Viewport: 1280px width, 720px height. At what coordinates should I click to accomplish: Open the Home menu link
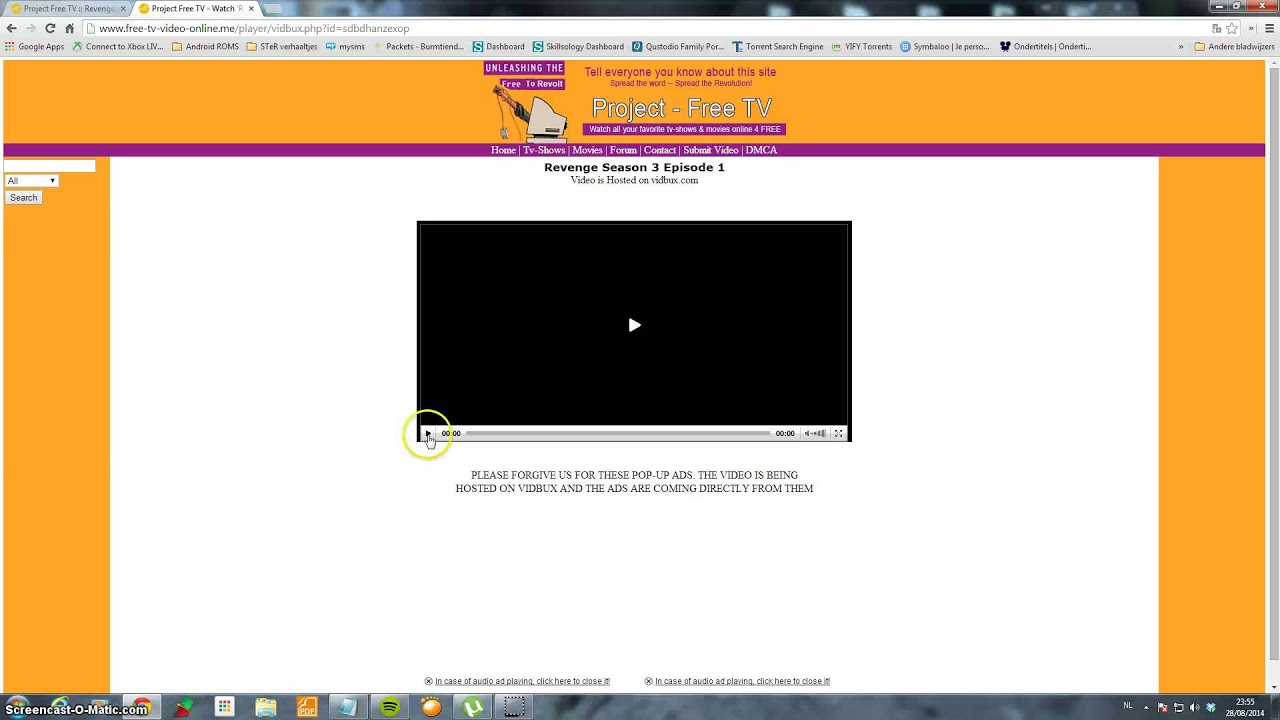point(503,150)
